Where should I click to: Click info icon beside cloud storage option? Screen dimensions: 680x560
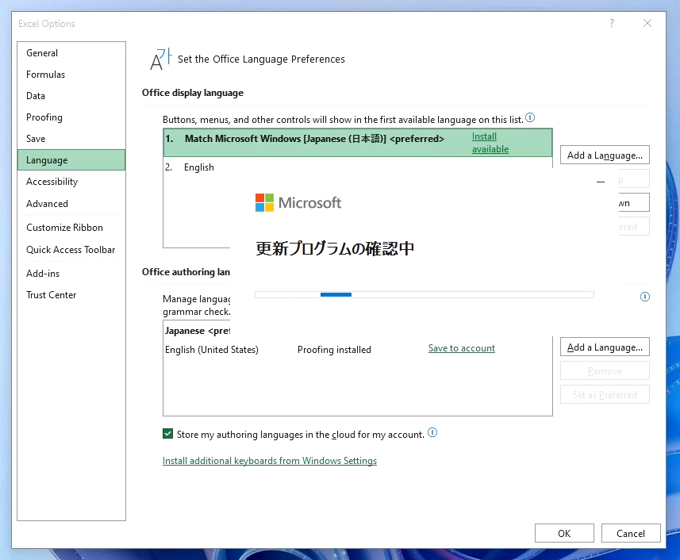432,432
